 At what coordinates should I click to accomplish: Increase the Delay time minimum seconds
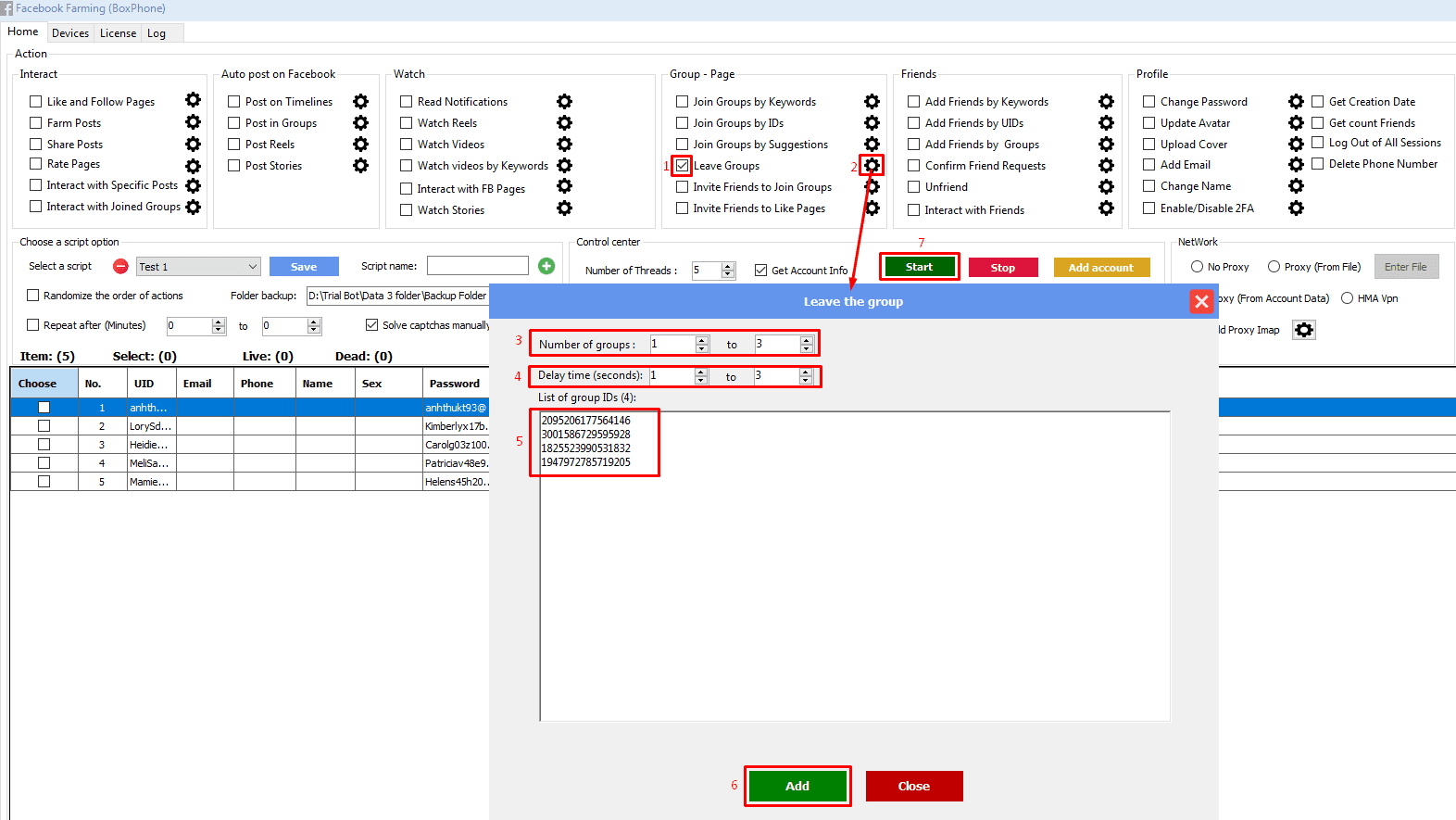tap(701, 372)
